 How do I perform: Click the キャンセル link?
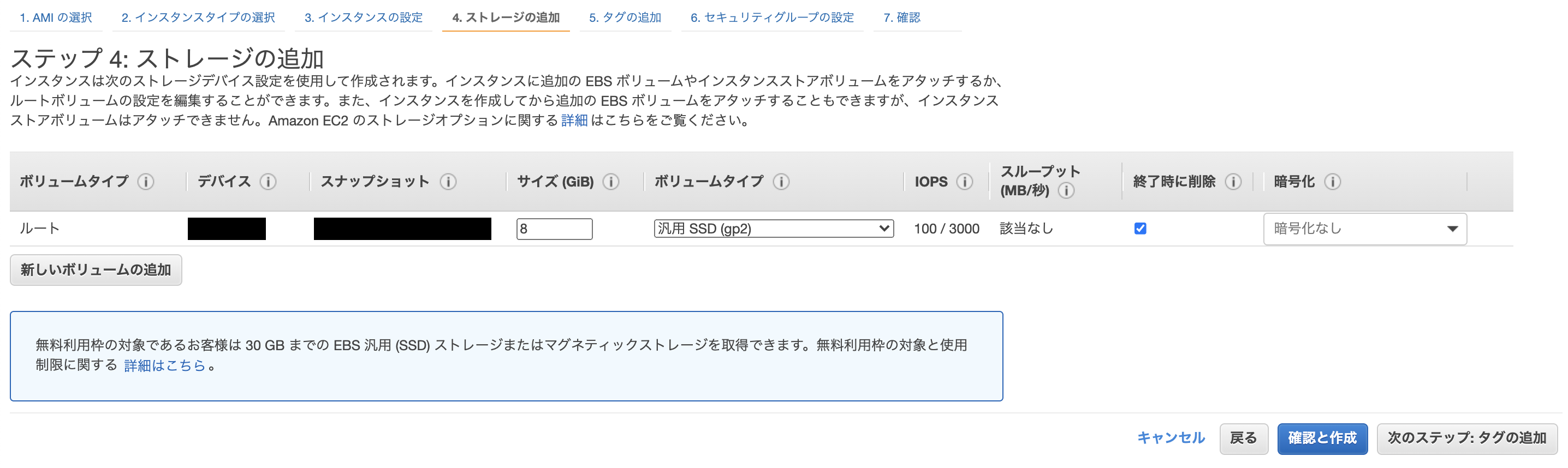[x=1171, y=437]
